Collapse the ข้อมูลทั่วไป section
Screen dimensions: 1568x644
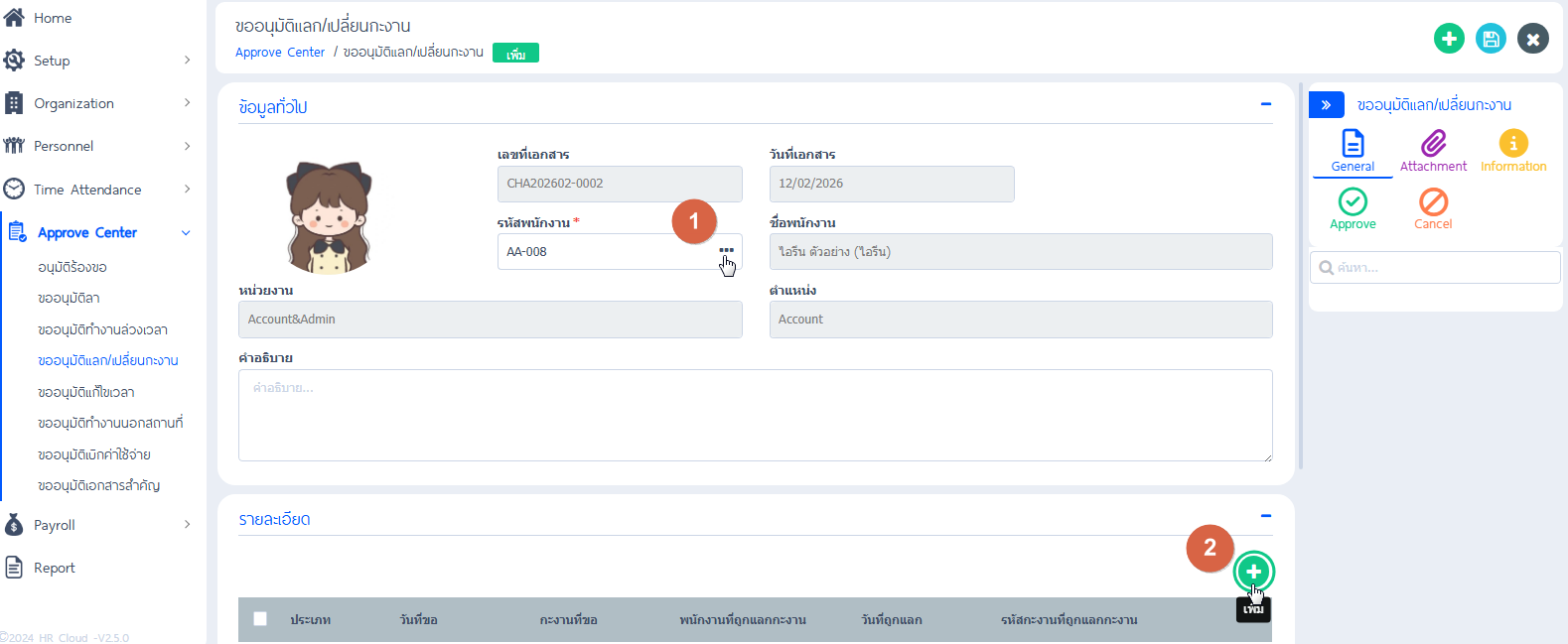[x=1265, y=104]
